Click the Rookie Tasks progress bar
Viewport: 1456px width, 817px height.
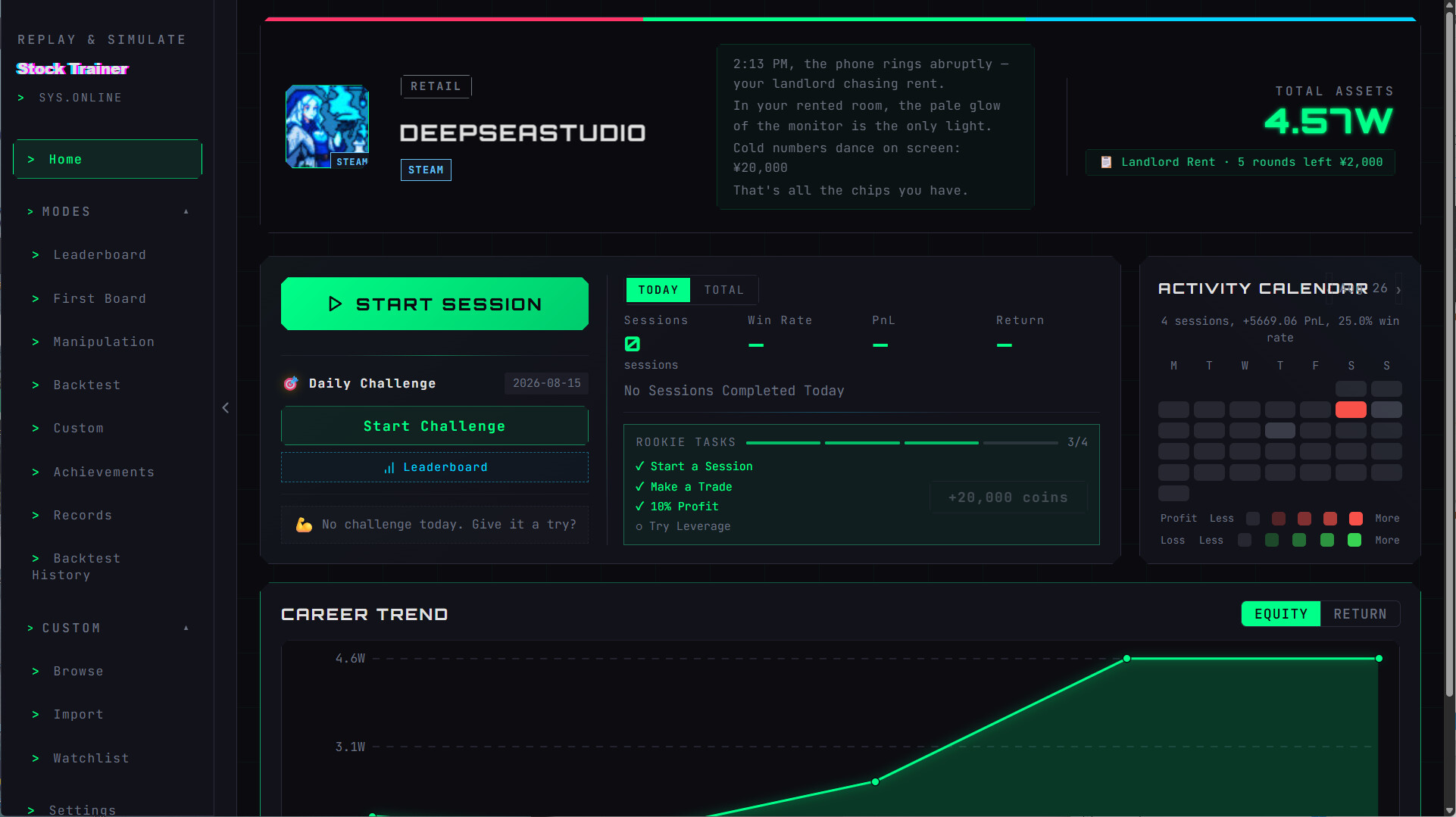pos(901,443)
